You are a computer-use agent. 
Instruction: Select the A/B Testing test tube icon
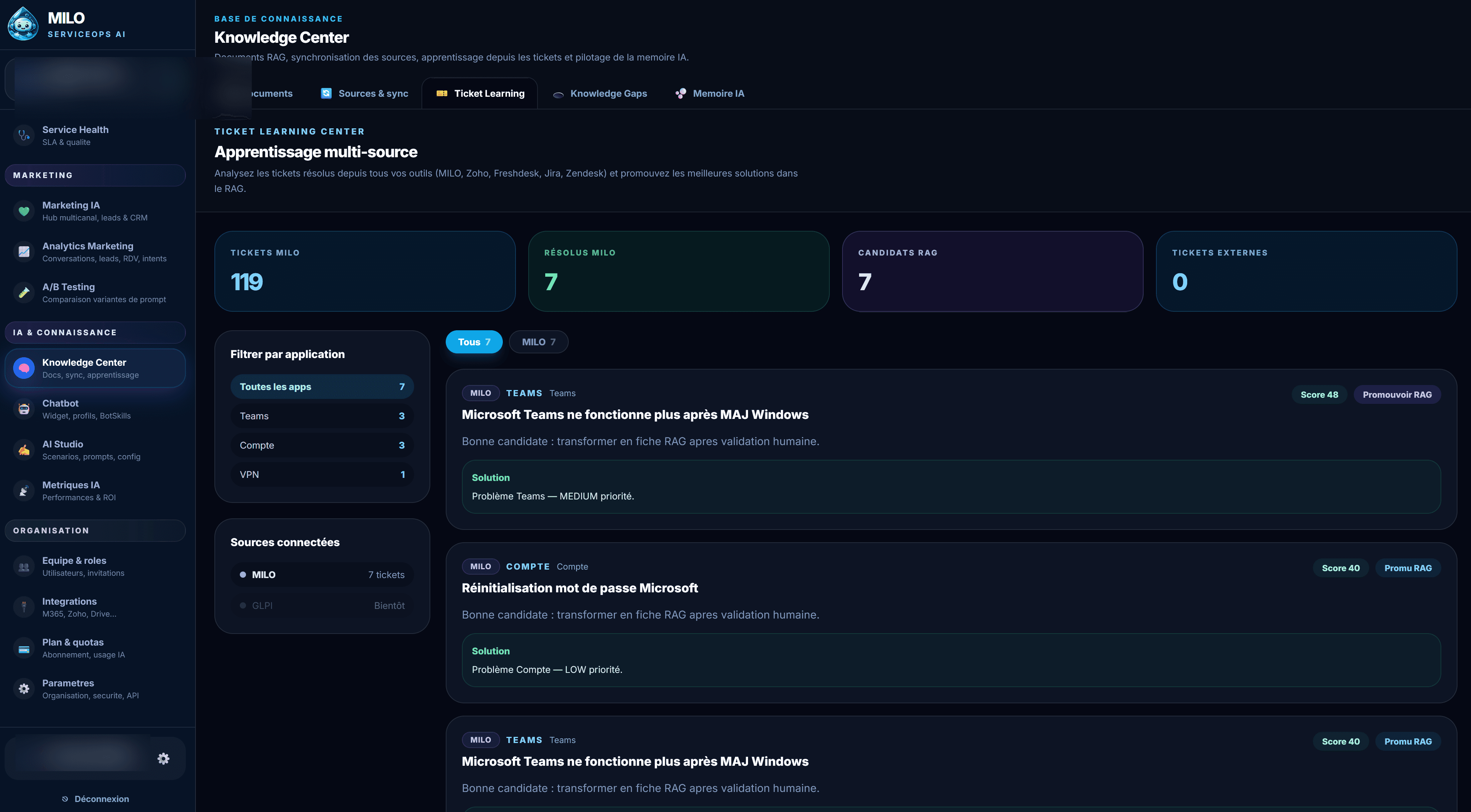24,293
